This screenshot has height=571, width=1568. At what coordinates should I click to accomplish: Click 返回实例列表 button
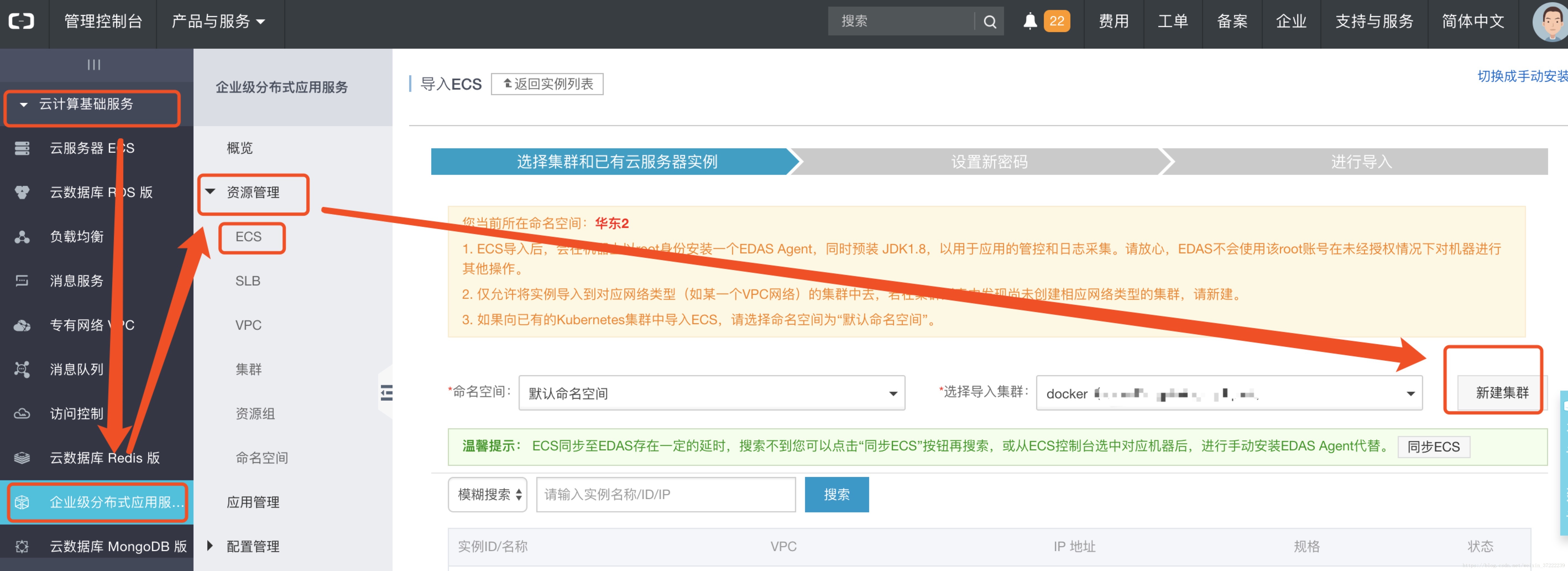547,84
